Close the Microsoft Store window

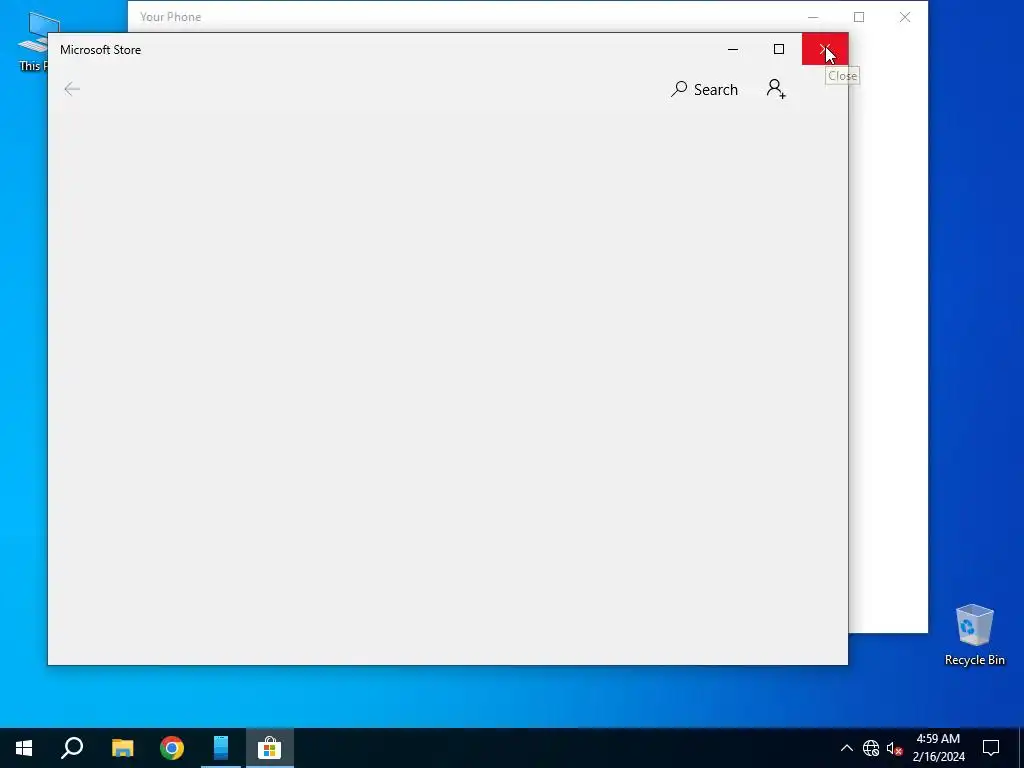click(x=825, y=49)
